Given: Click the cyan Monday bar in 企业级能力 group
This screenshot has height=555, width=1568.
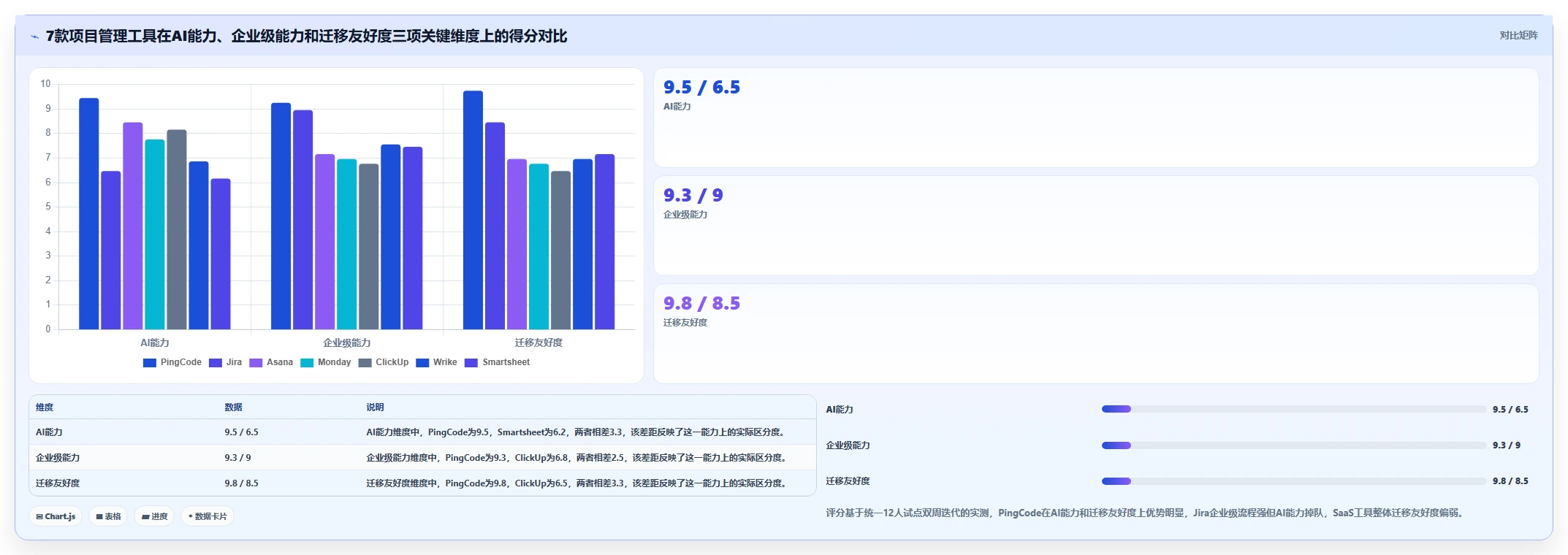Looking at the screenshot, I should pos(347,244).
